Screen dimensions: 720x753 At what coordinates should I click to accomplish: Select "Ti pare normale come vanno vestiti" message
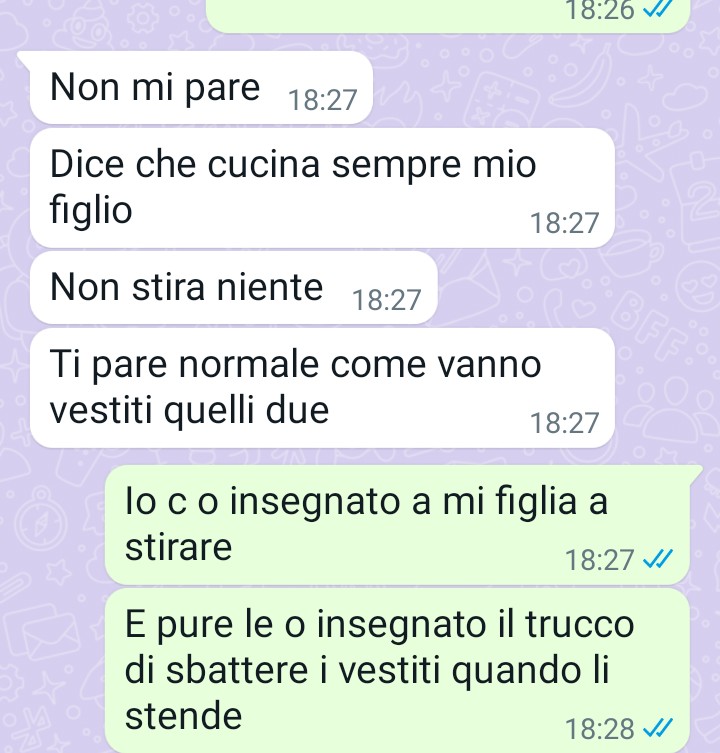coord(322,388)
